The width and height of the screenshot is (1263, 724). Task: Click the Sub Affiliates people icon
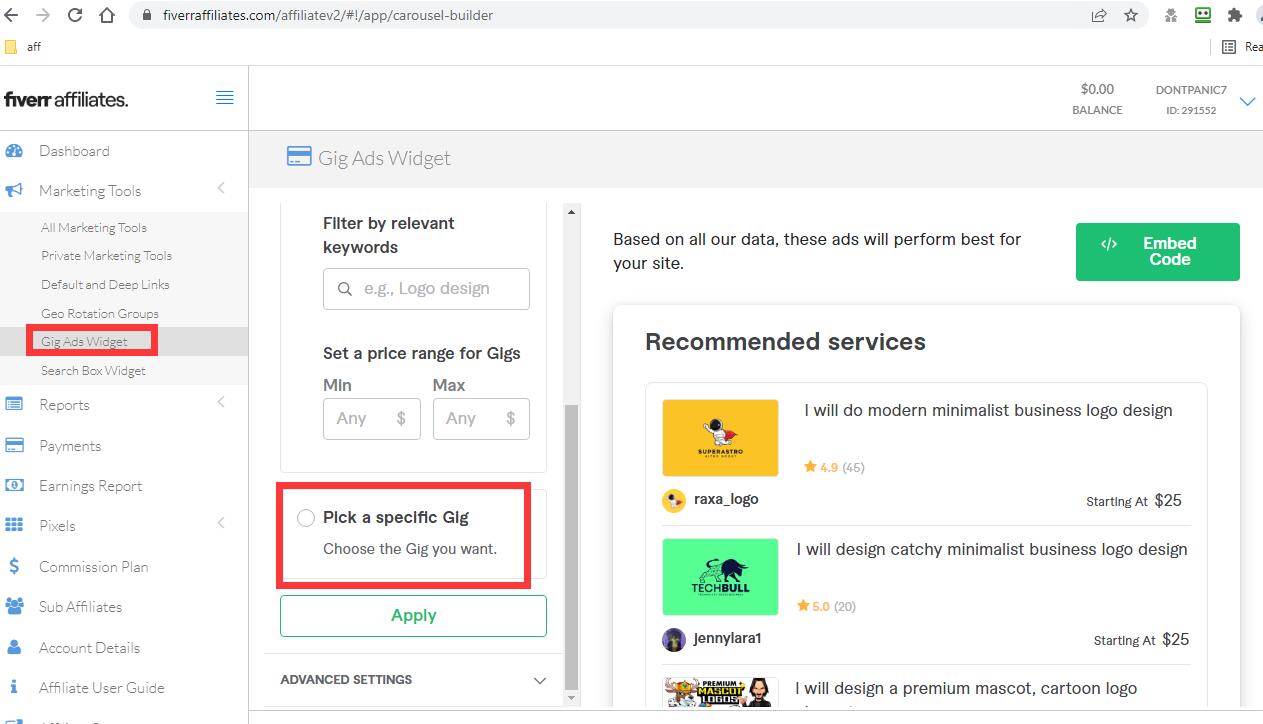tap(14, 606)
